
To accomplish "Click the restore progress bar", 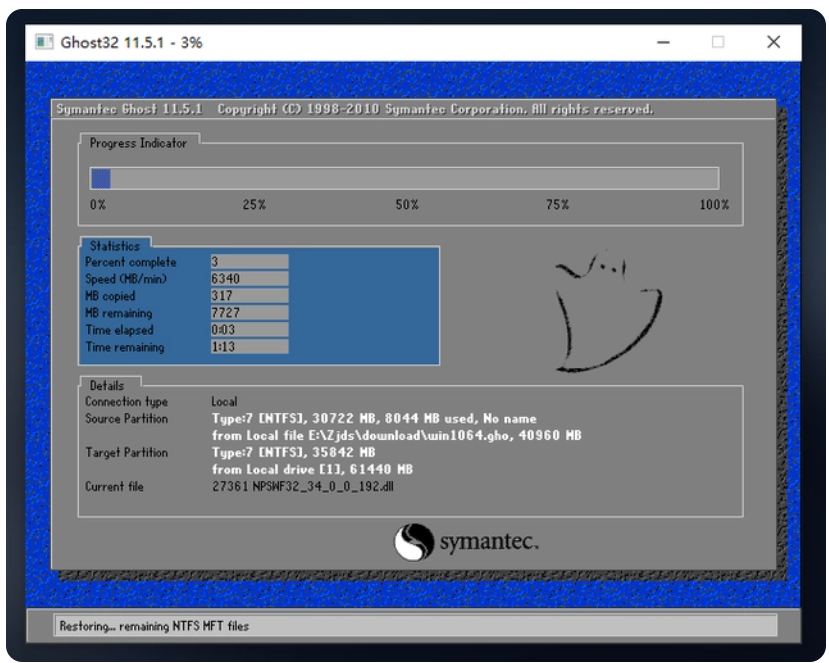I will tap(404, 178).
